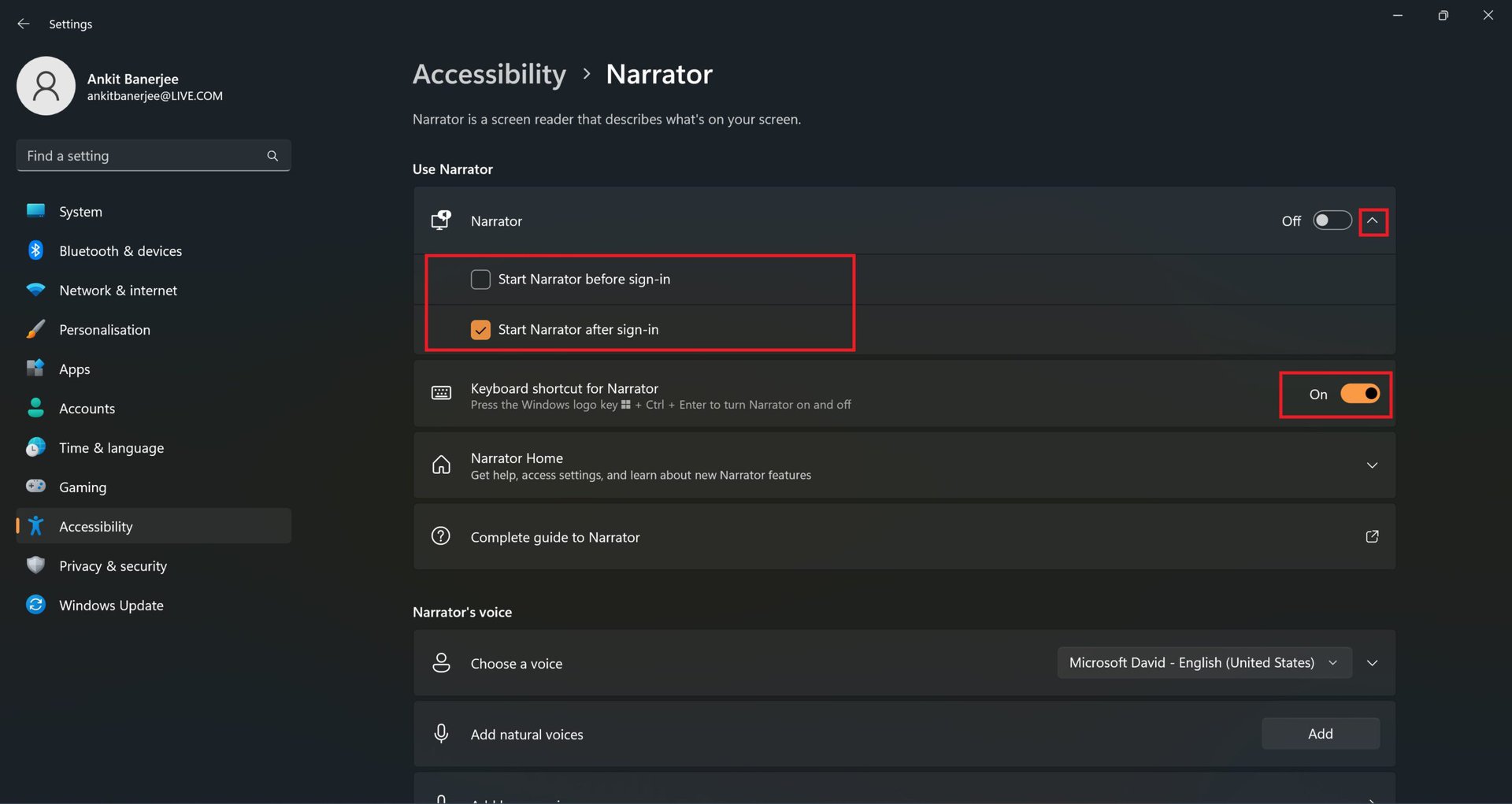Click the person icon beside Choose a voice
The image size is (1512, 804).
[x=441, y=662]
